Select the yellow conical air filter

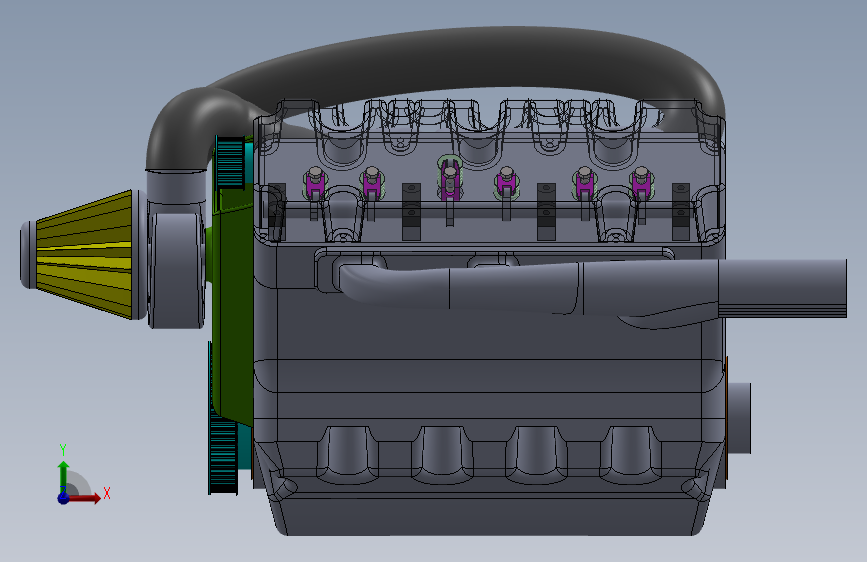[83, 254]
